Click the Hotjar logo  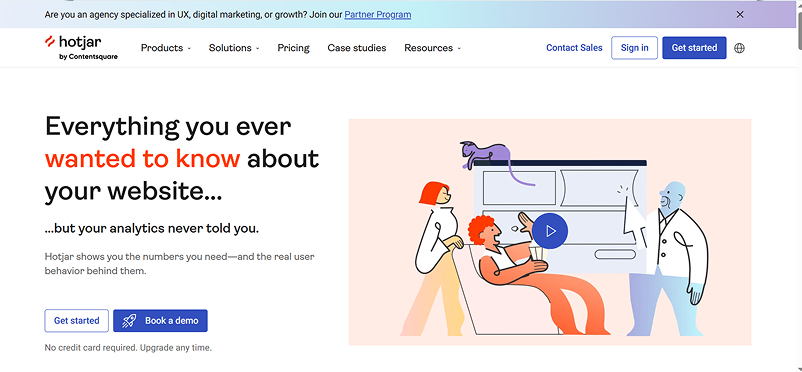[x=81, y=48]
